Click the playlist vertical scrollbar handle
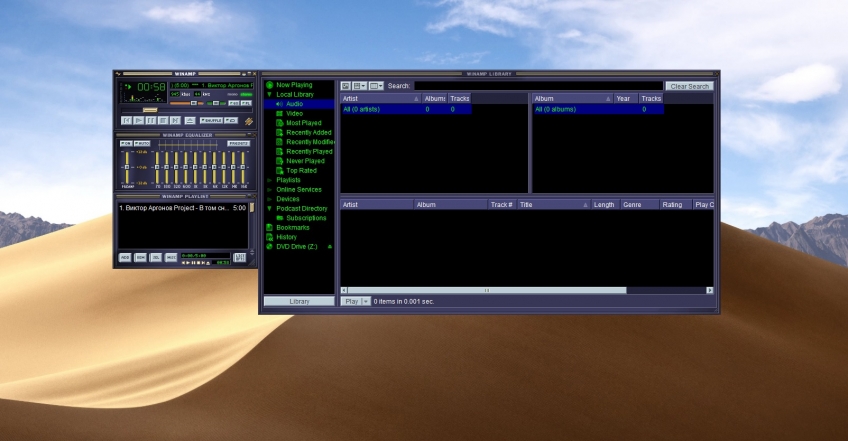 [x=252, y=207]
